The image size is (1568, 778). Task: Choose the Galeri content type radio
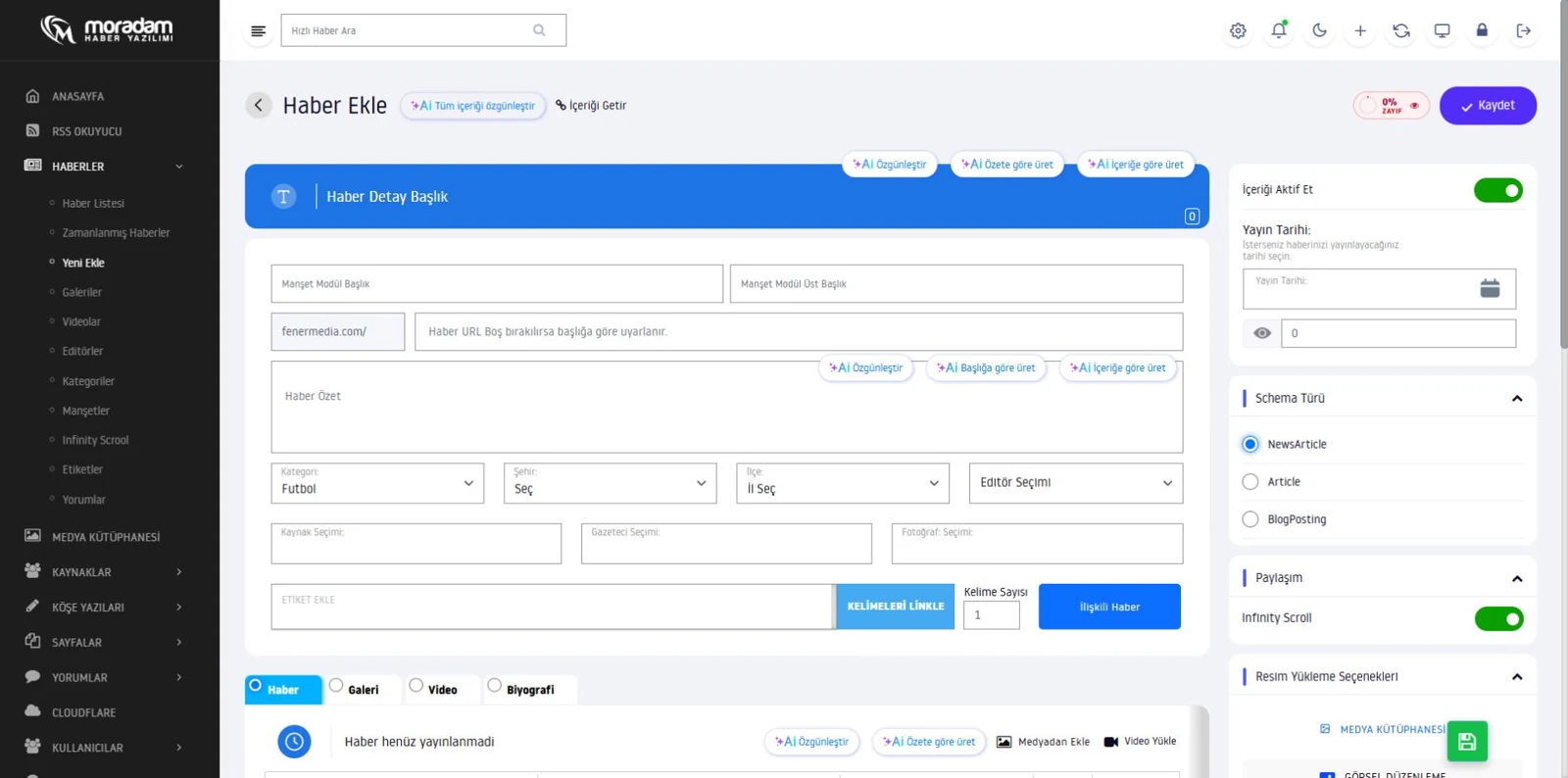pyautogui.click(x=336, y=686)
